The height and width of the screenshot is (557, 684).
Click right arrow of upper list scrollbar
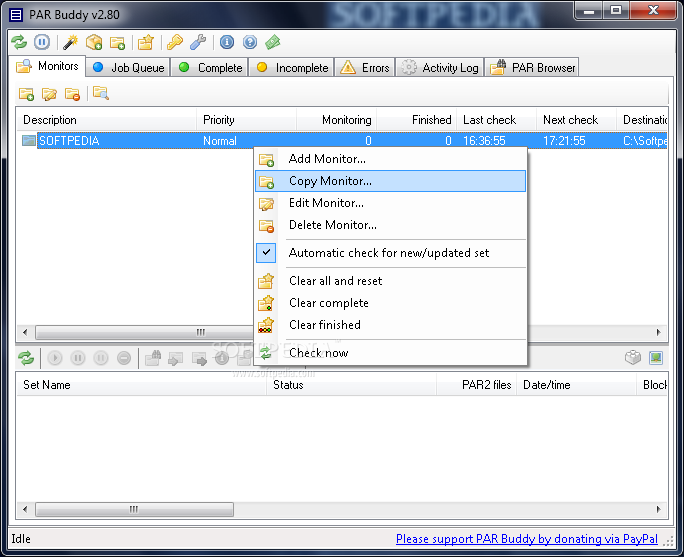click(658, 332)
